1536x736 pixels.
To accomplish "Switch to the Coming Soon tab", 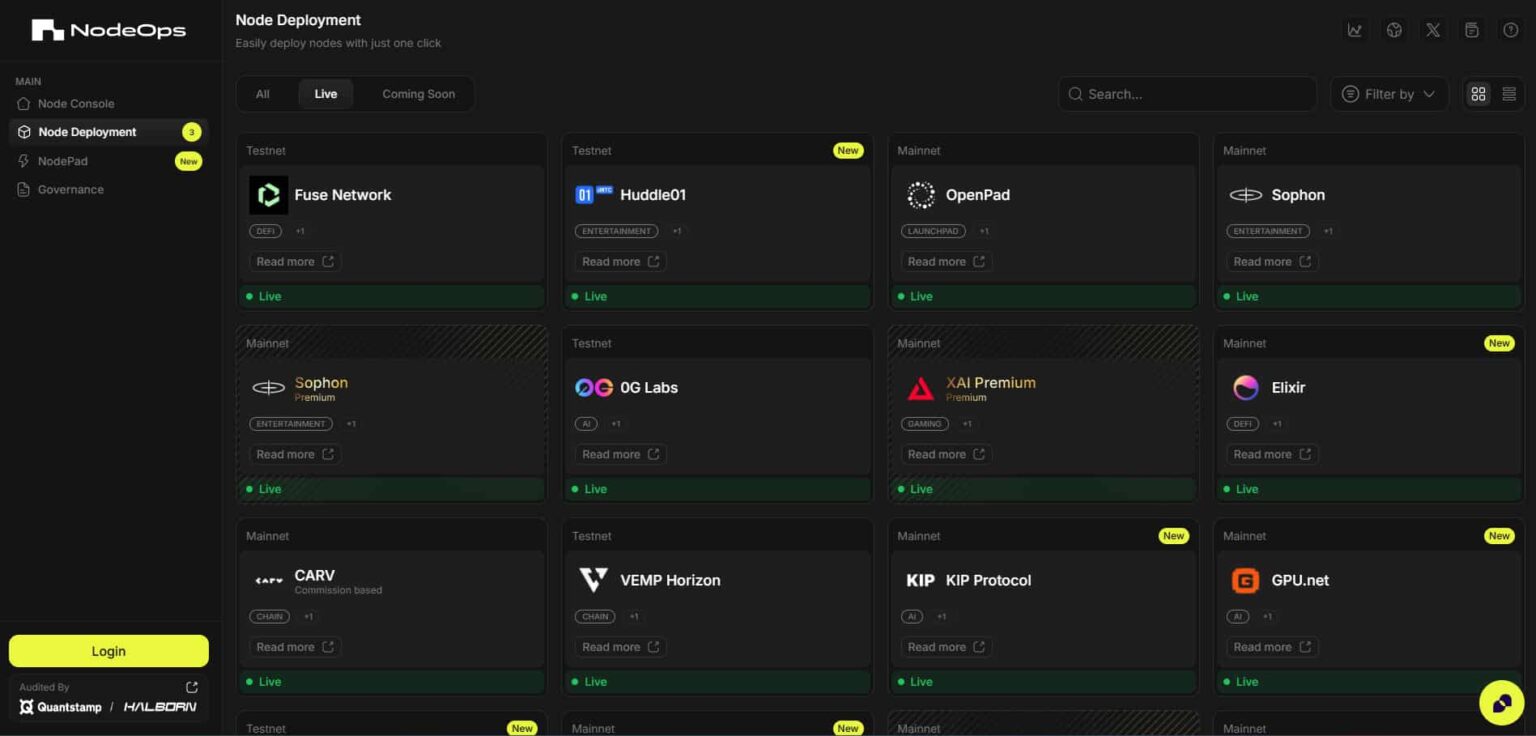I will coord(418,93).
